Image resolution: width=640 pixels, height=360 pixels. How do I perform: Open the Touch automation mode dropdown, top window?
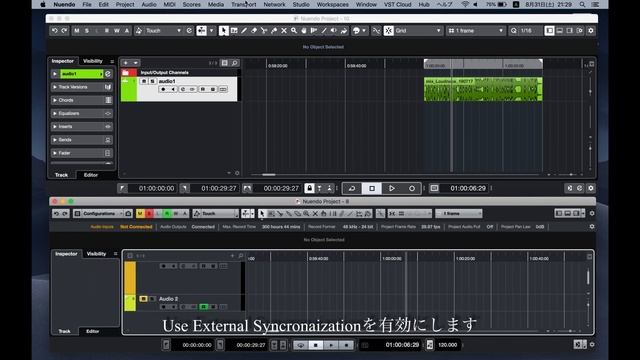click(164, 31)
